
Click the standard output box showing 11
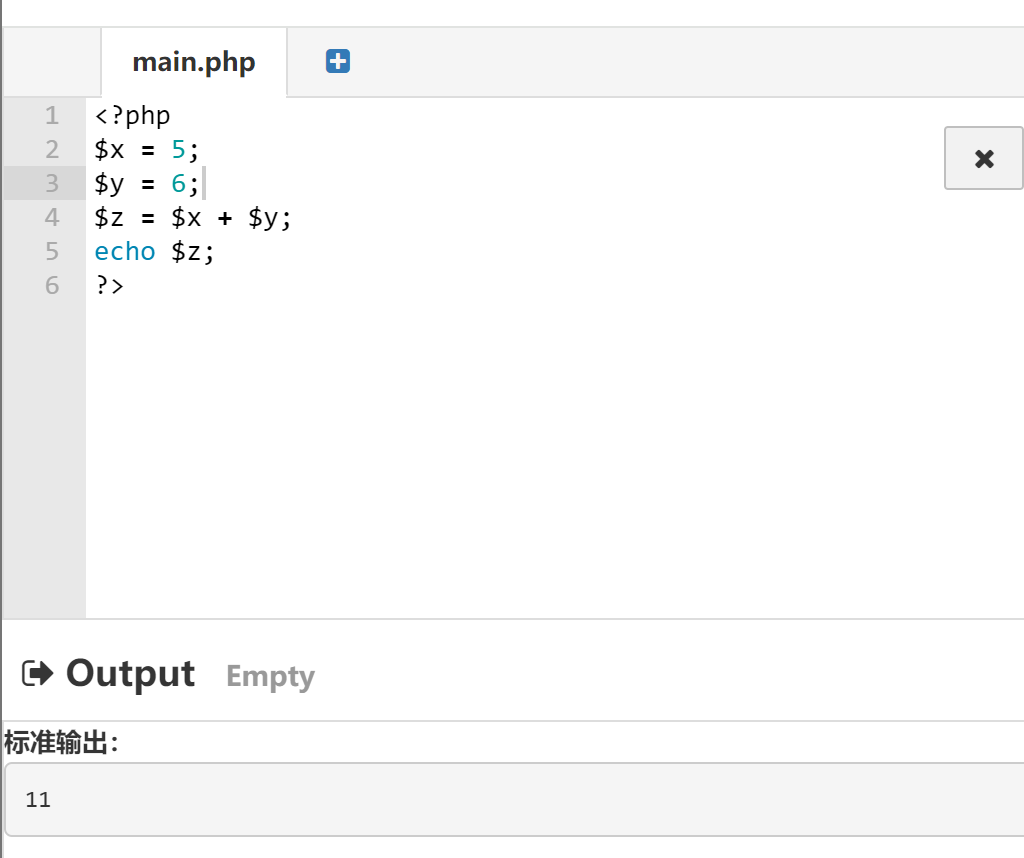[514, 799]
